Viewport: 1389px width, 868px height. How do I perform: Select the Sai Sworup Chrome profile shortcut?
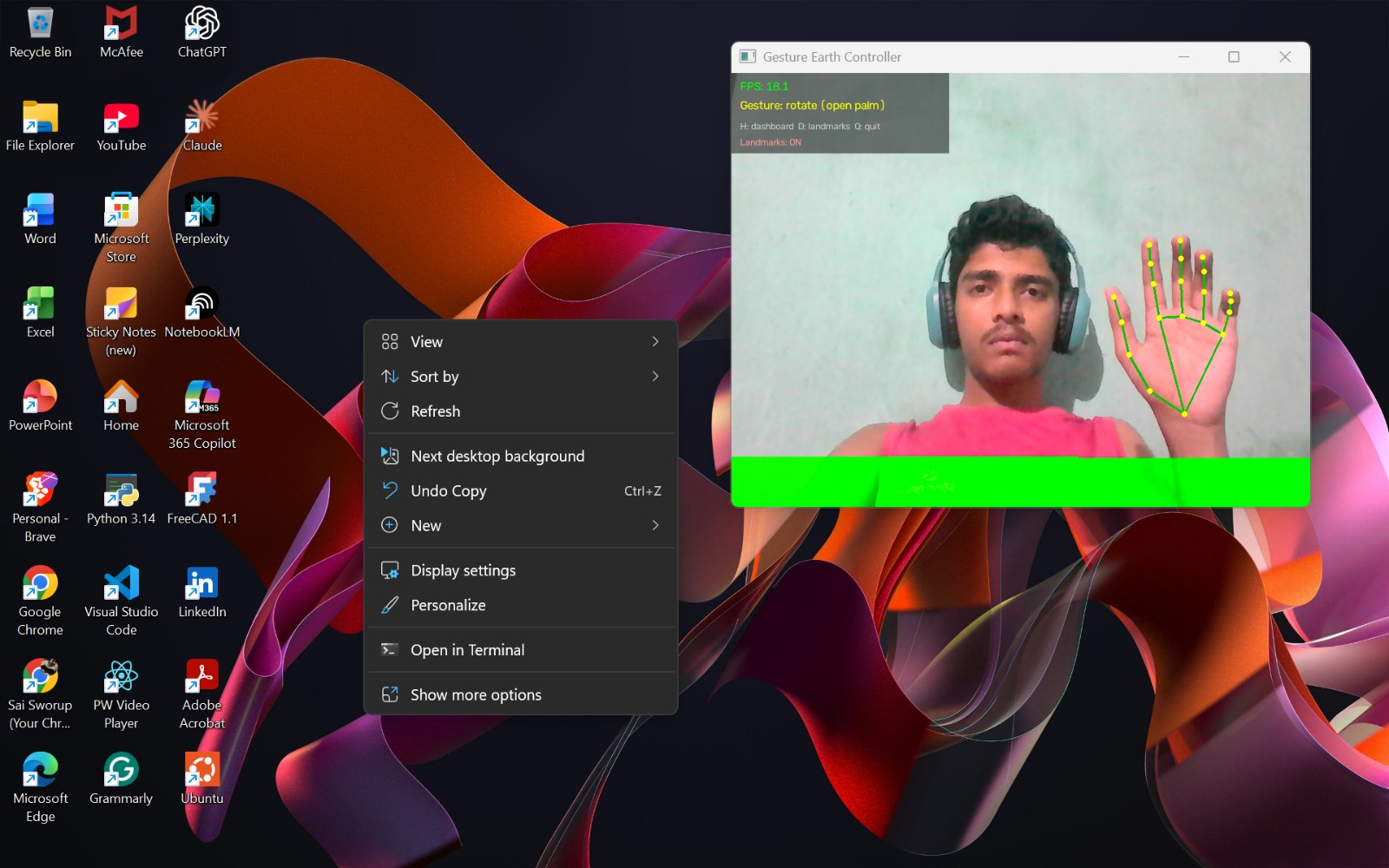(40, 695)
